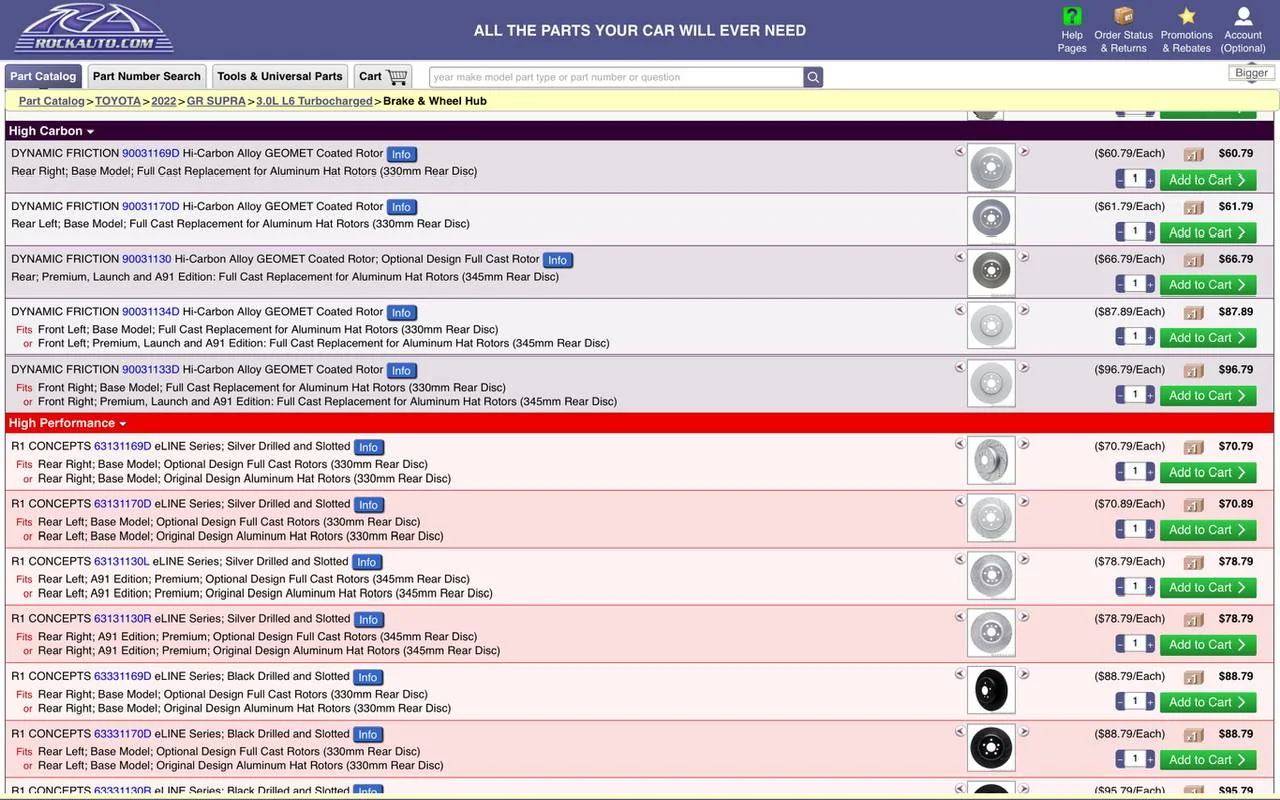Screen dimensions: 1280x800
Task: Open drilled rotor thumbnail for 63131169D
Action: coord(991,460)
